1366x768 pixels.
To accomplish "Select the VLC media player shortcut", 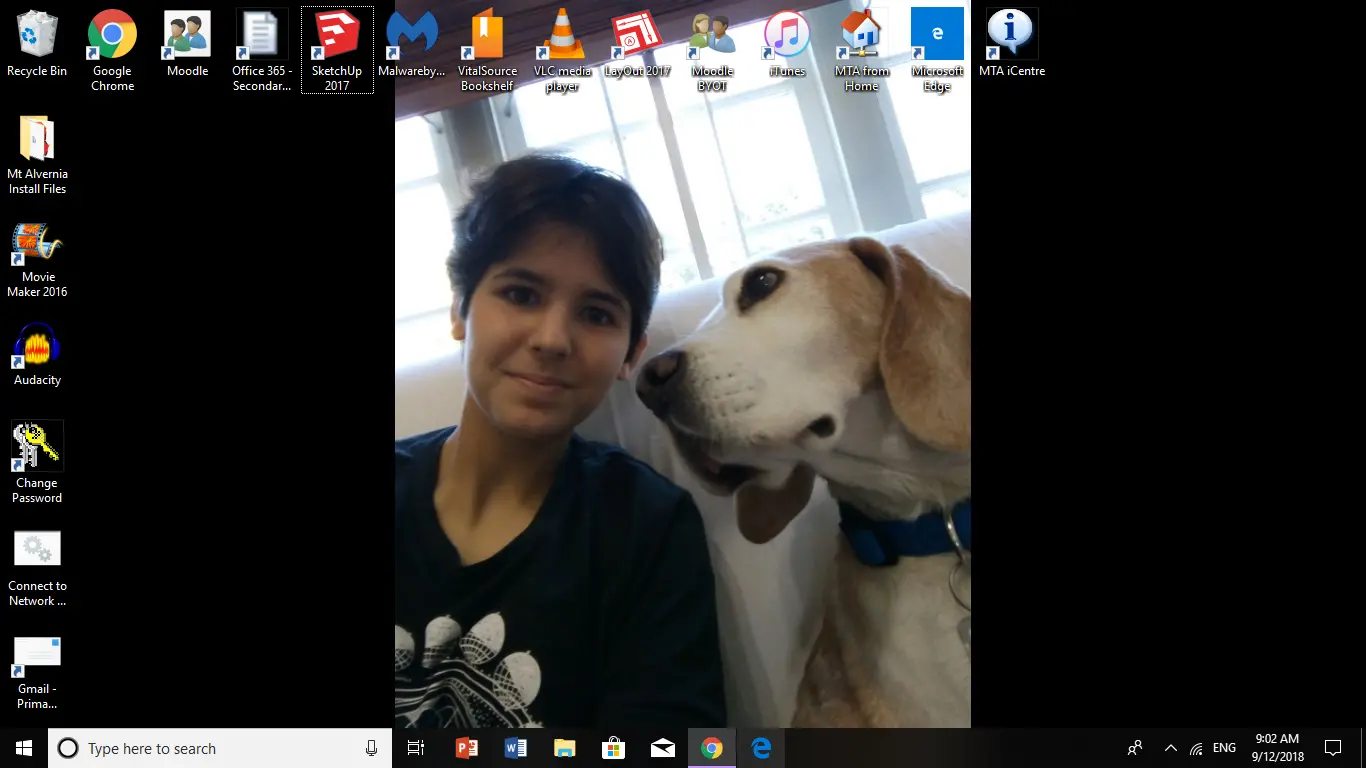I will pos(562,50).
